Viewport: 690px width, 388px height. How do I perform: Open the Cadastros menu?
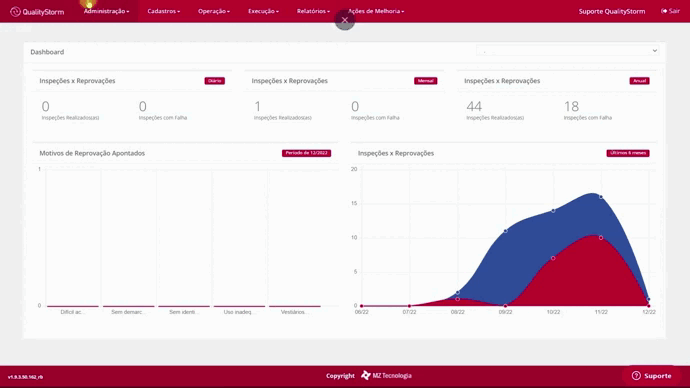(164, 11)
